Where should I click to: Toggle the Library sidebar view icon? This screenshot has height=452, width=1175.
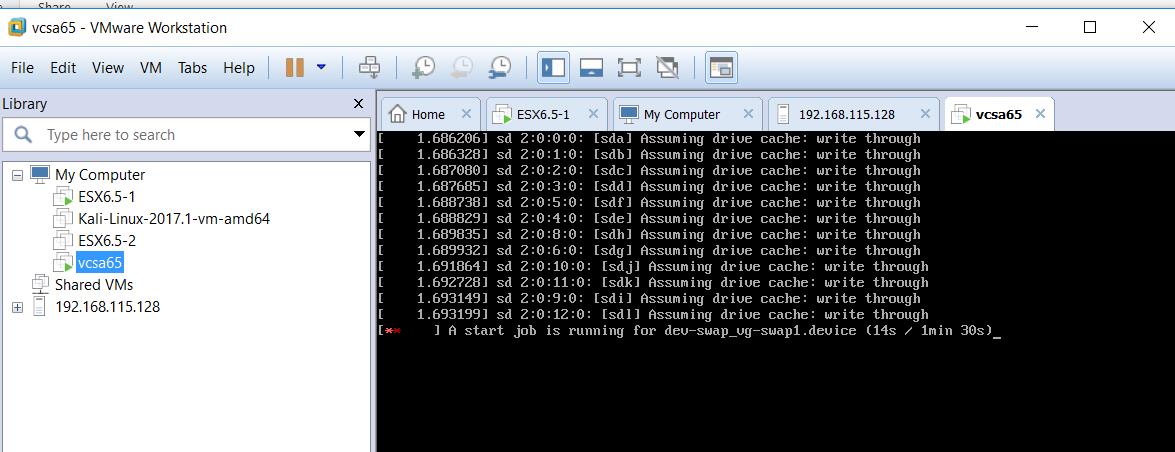553,67
